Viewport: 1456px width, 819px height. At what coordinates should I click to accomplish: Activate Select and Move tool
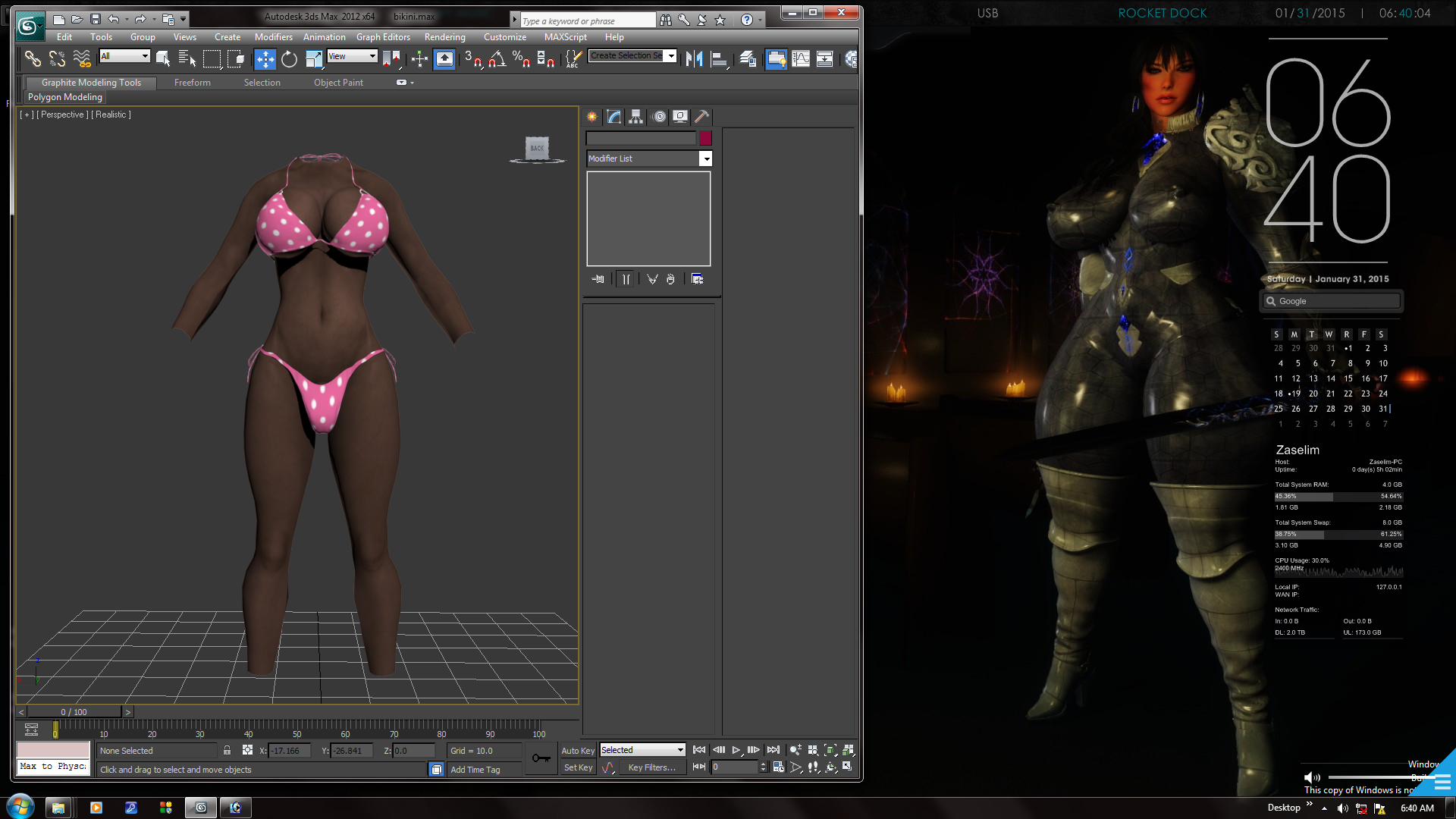point(265,58)
